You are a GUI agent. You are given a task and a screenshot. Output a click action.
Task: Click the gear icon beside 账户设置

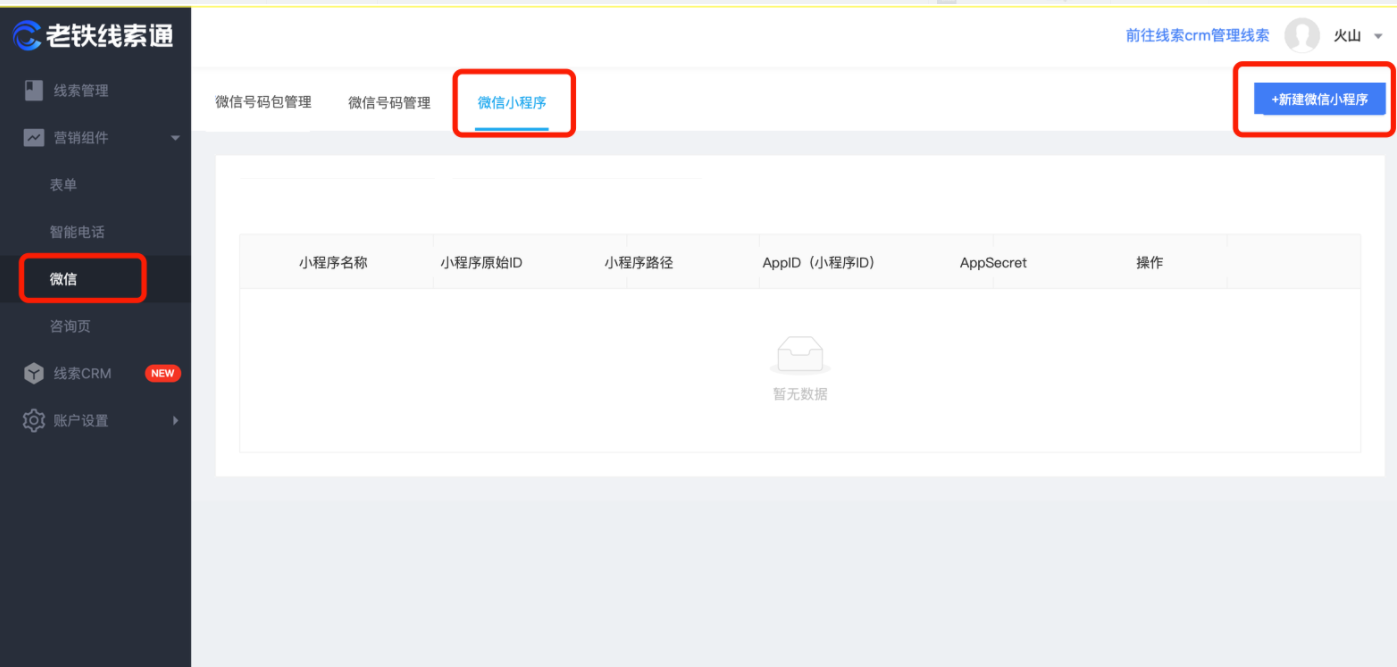click(33, 420)
